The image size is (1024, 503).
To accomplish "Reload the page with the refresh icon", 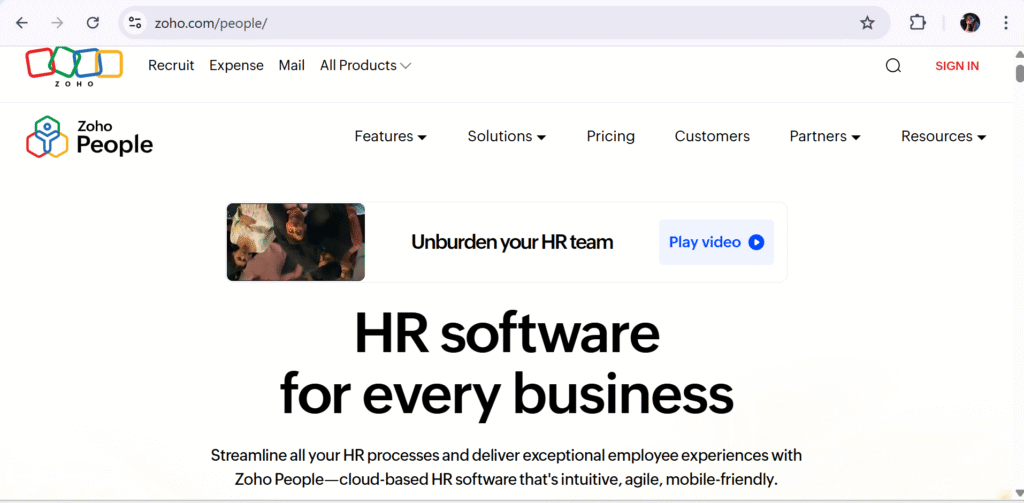I will (x=93, y=23).
